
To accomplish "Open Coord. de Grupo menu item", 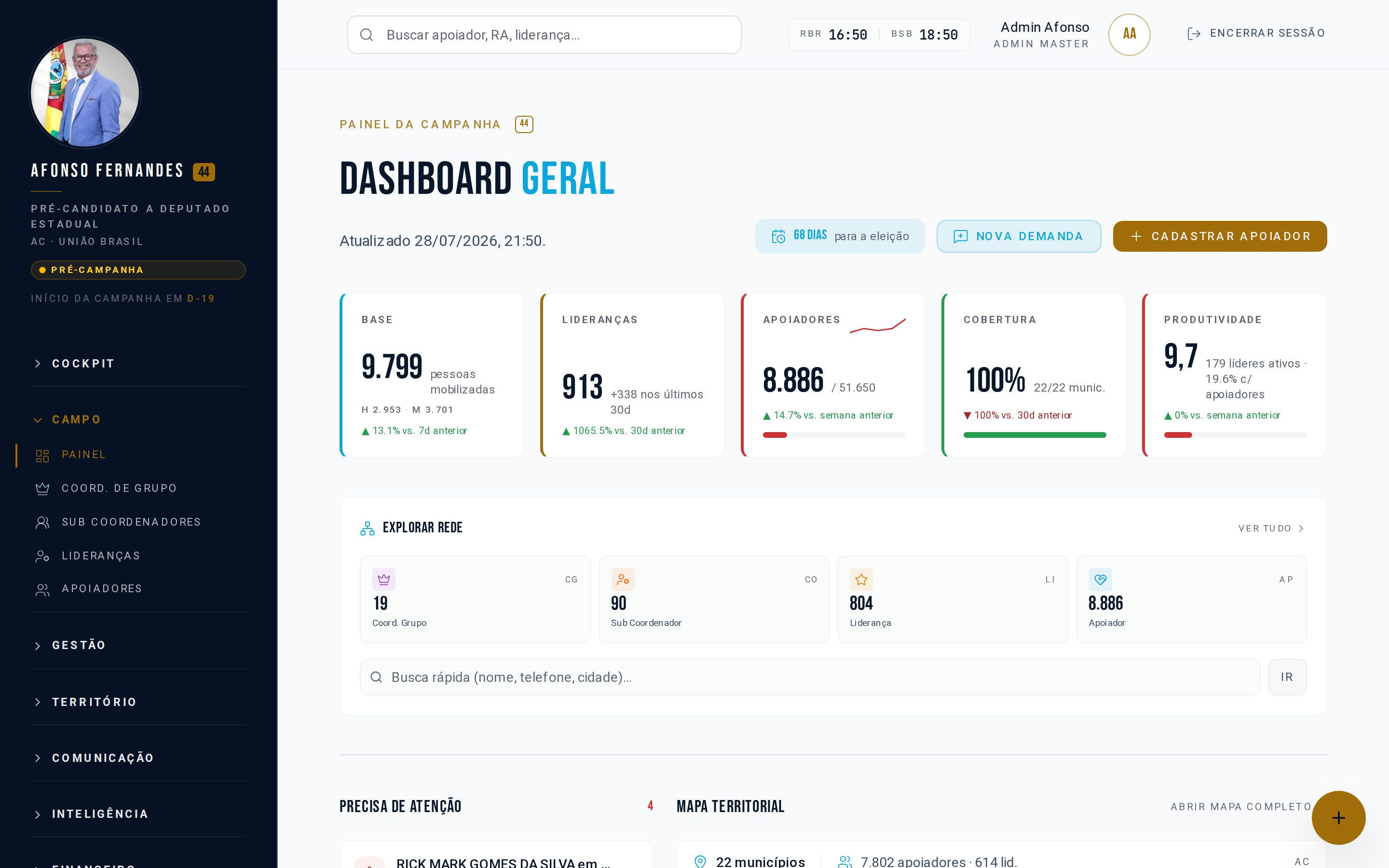I will [x=138, y=488].
